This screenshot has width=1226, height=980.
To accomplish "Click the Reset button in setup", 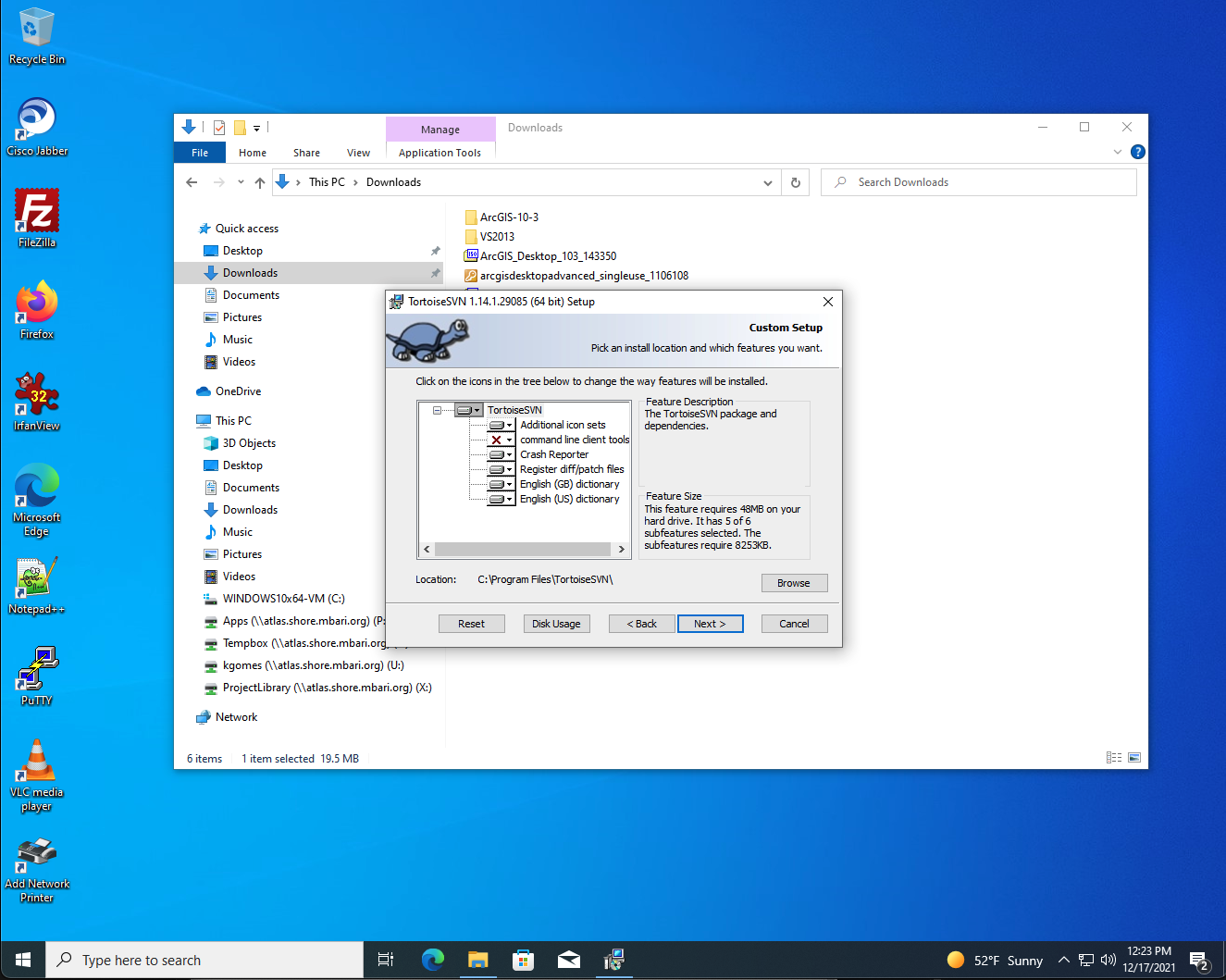I will (471, 624).
